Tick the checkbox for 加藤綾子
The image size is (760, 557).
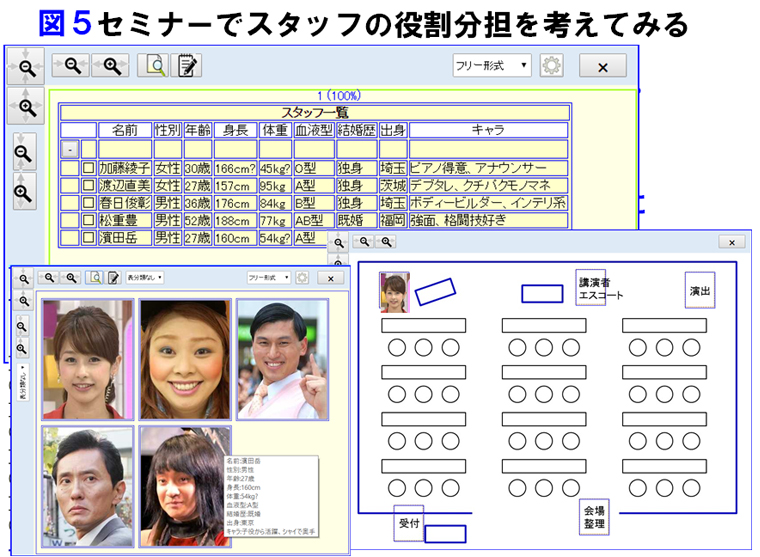click(88, 168)
